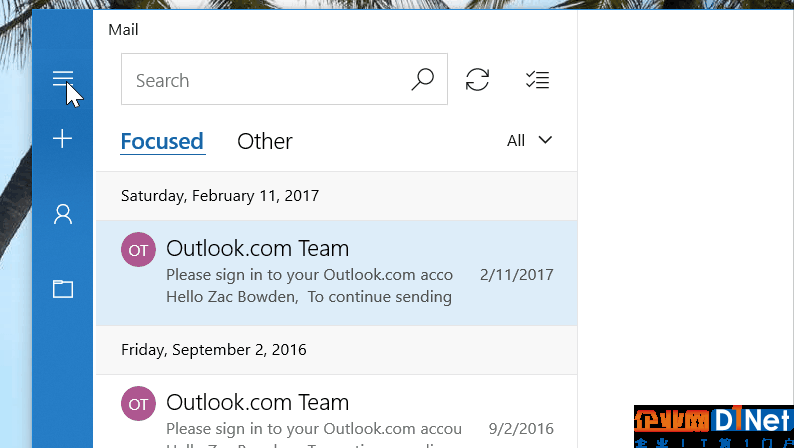
Task: Open the 2/11/2017 Outlook.com Team email
Action: (x=336, y=273)
